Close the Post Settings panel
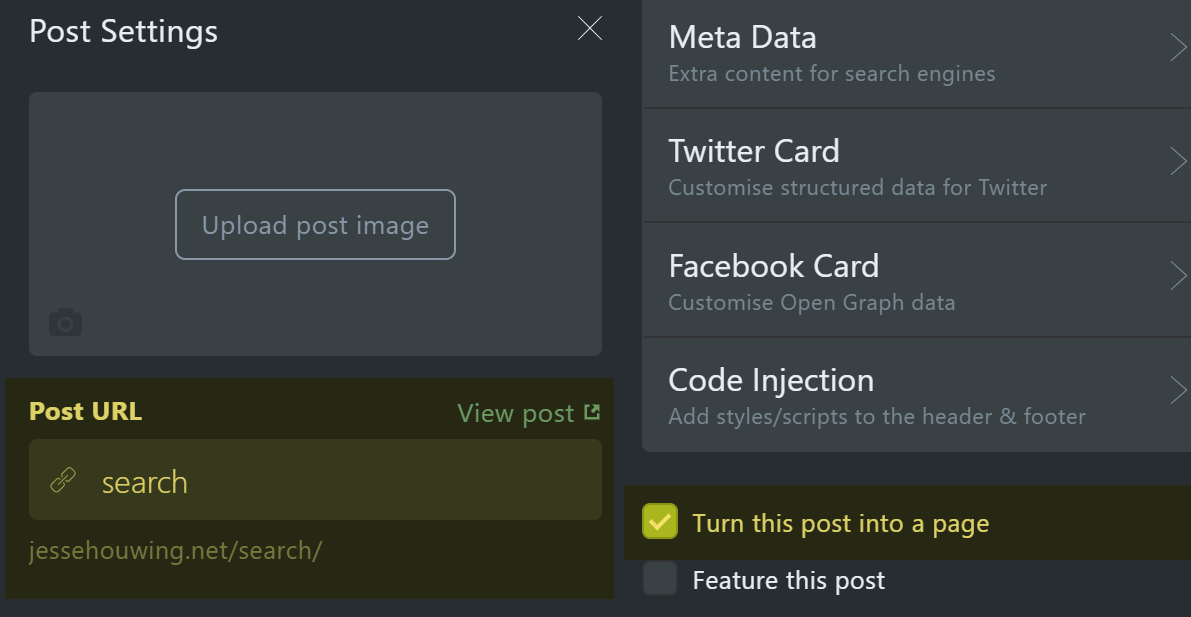Viewport: 1191px width, 617px height. (x=590, y=29)
